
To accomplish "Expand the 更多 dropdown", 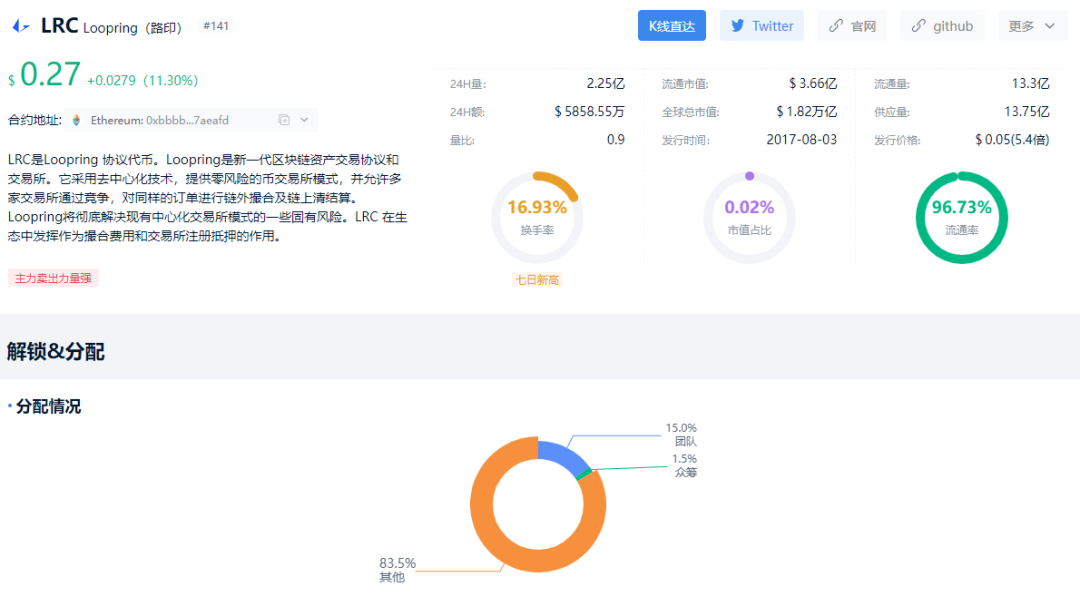I will [x=1031, y=25].
